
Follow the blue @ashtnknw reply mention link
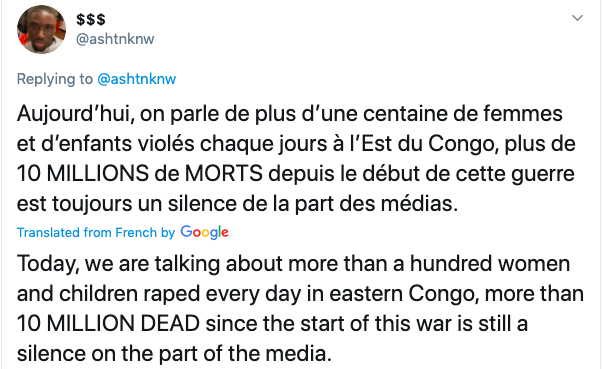(137, 79)
